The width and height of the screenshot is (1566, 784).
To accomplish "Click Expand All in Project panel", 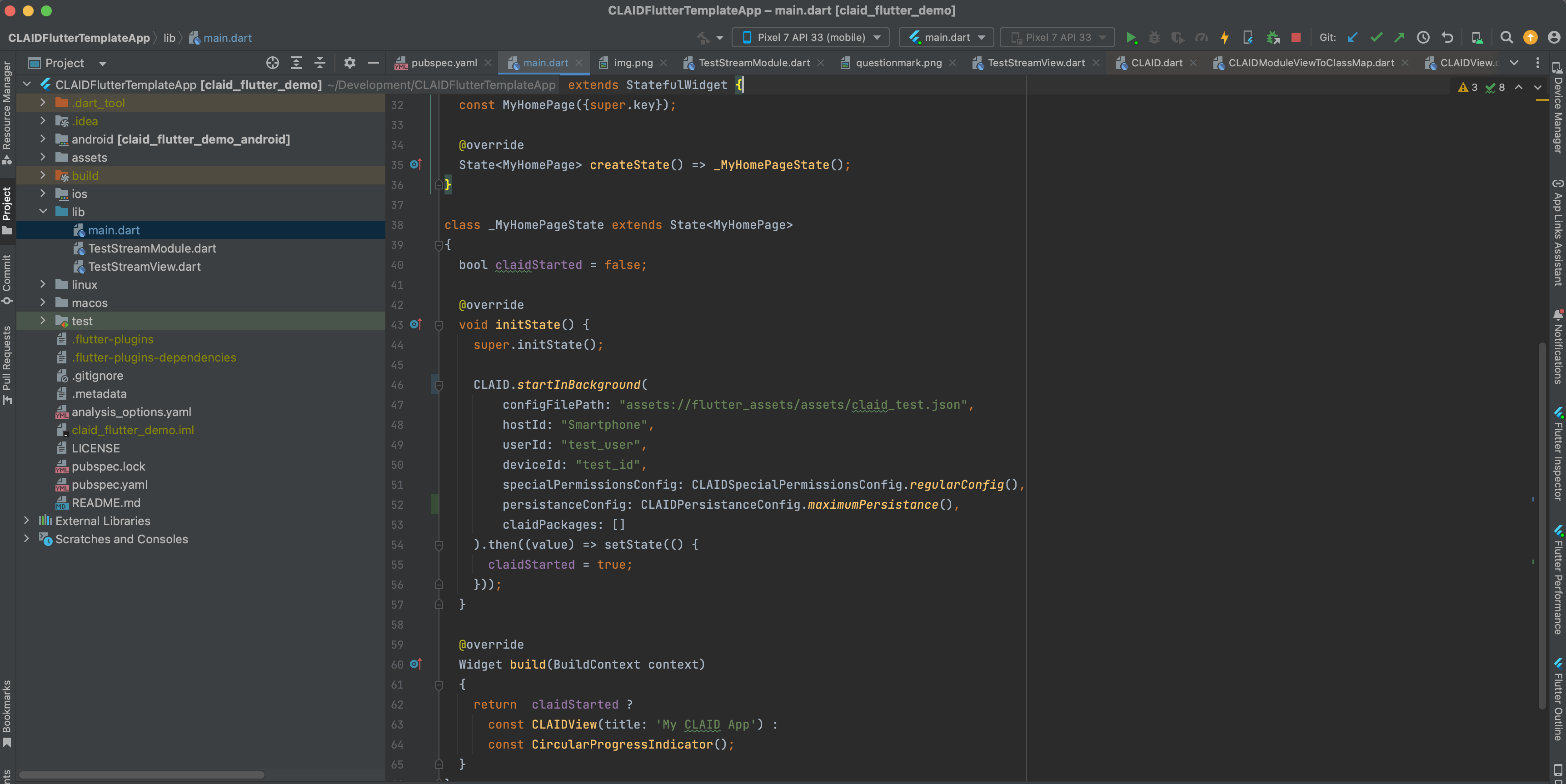I will click(296, 63).
